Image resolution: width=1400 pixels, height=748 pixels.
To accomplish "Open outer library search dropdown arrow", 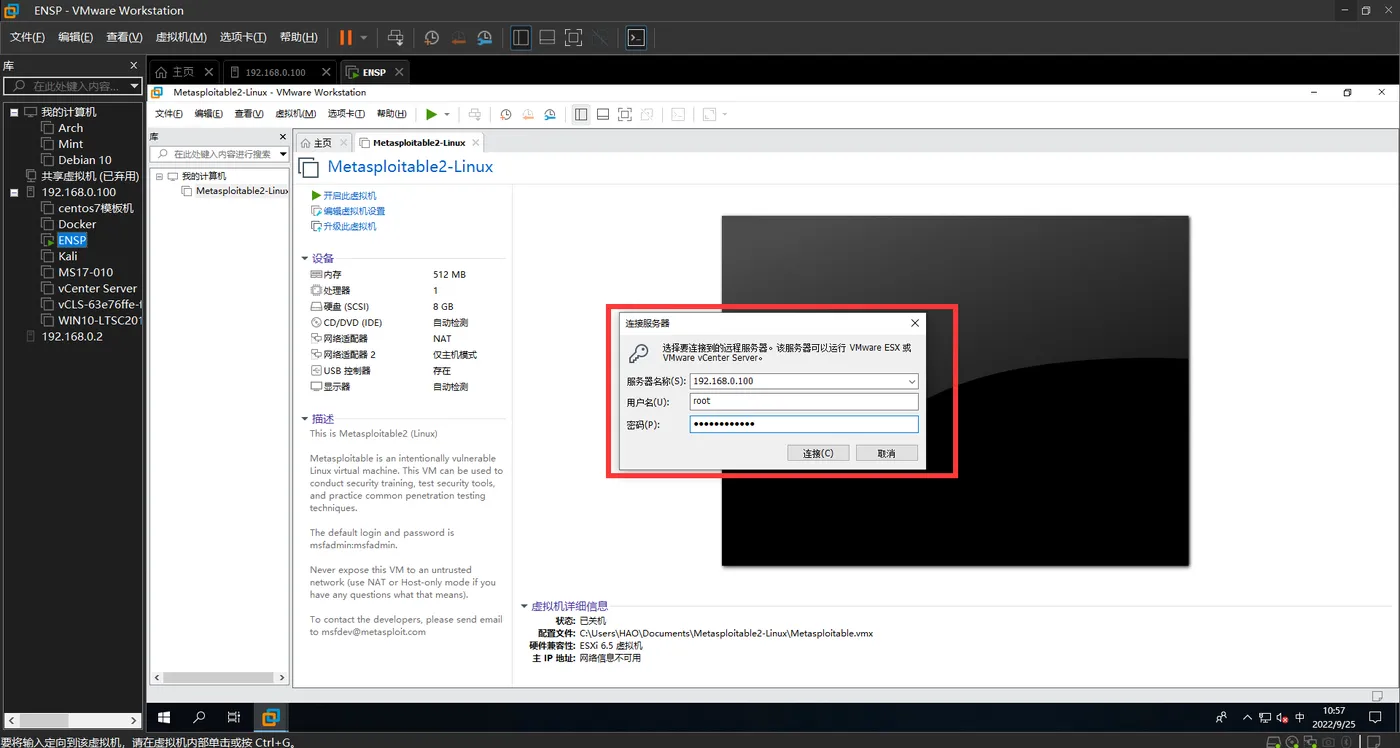I will click(133, 87).
